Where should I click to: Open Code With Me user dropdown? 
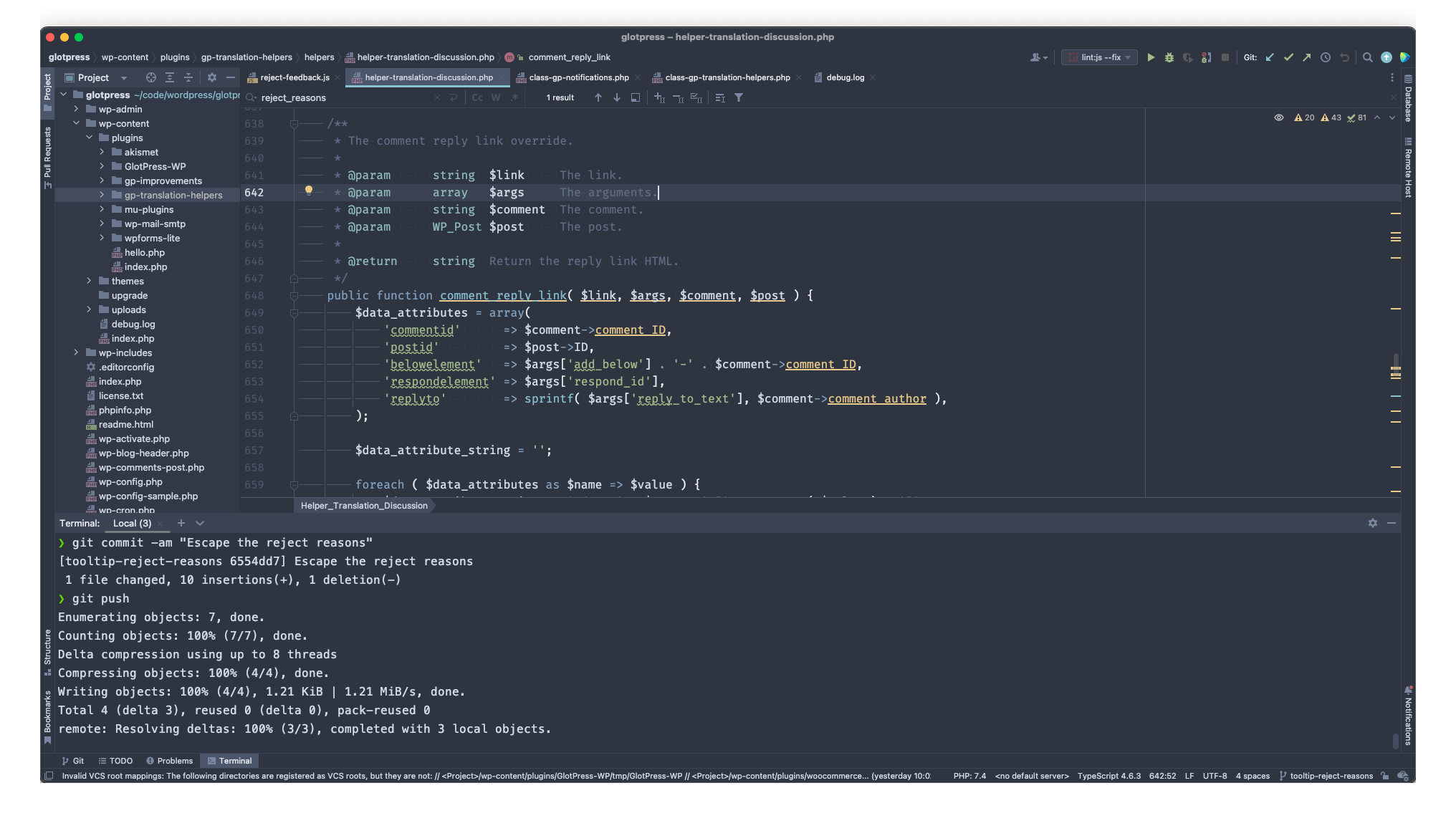(x=1039, y=57)
